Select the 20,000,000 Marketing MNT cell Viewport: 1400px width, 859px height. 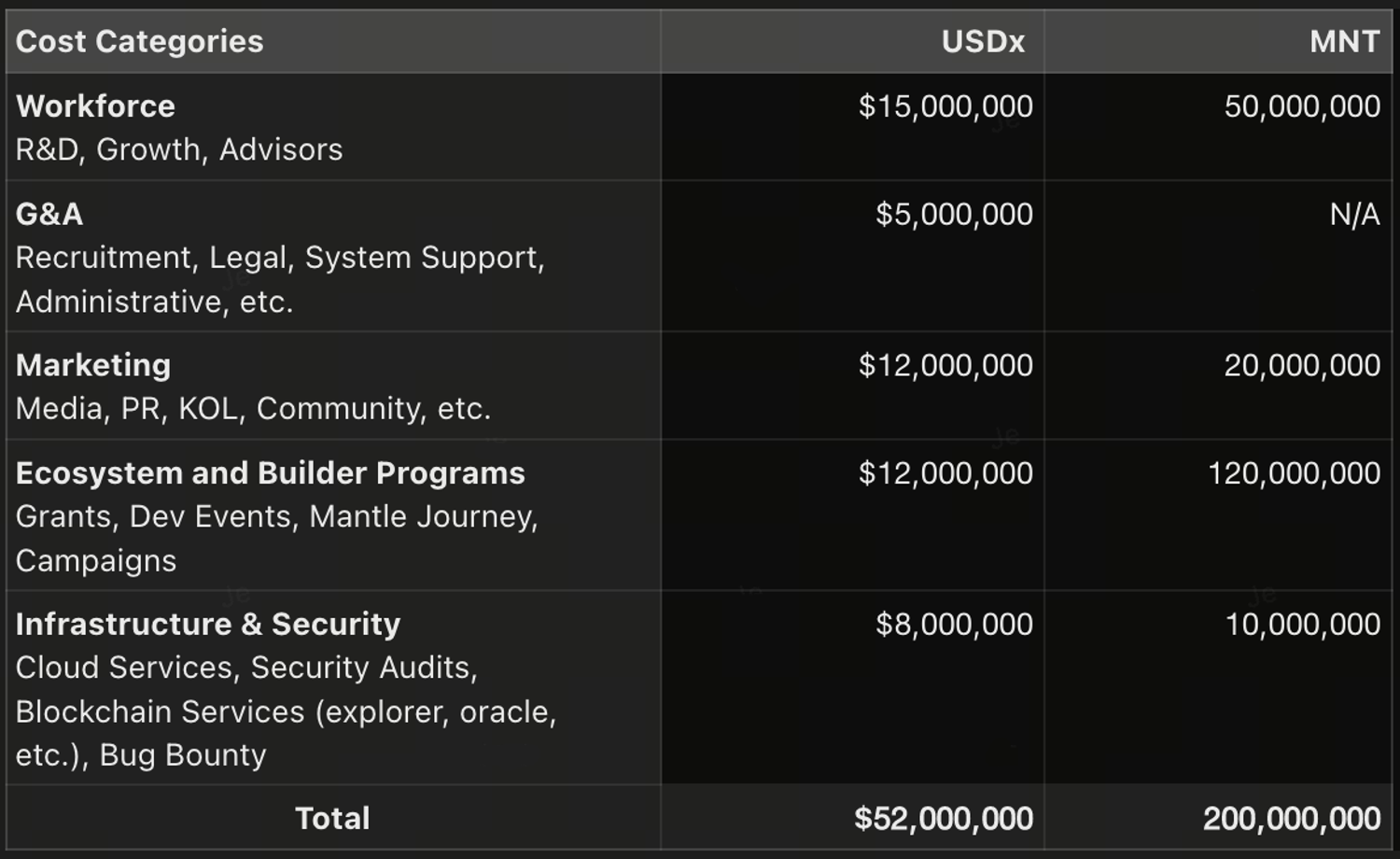1302,365
